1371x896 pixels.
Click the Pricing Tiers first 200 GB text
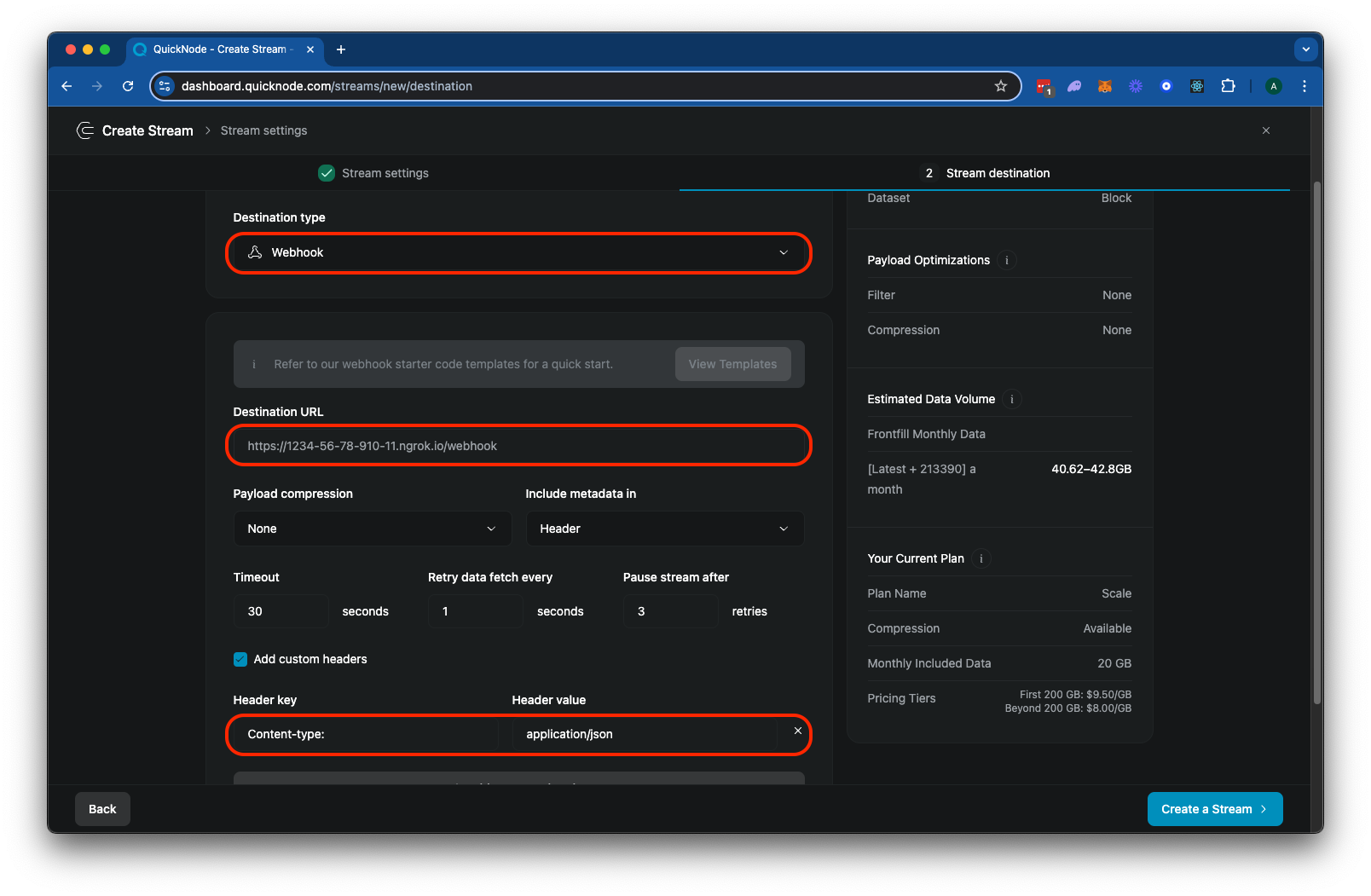coord(1075,695)
